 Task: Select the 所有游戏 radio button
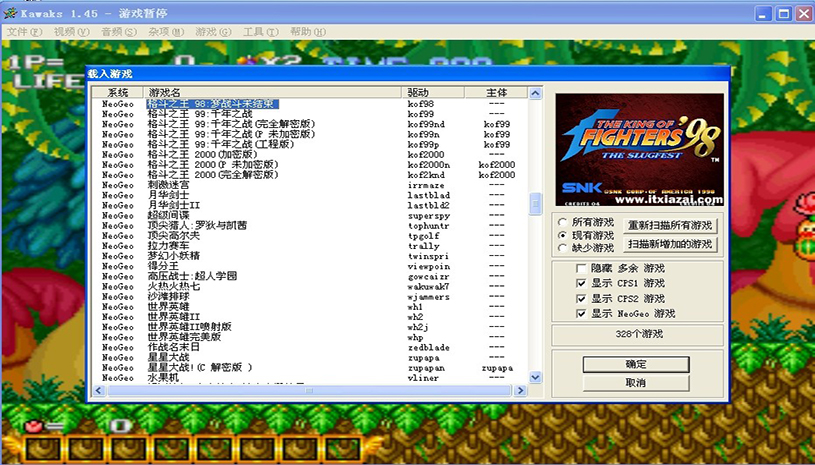562,222
